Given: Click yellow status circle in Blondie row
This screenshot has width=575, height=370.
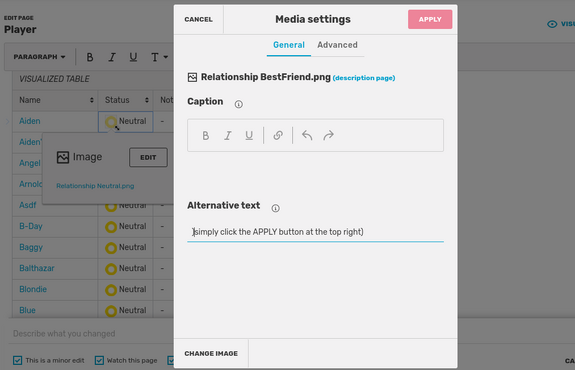Looking at the screenshot, I should point(111,290).
